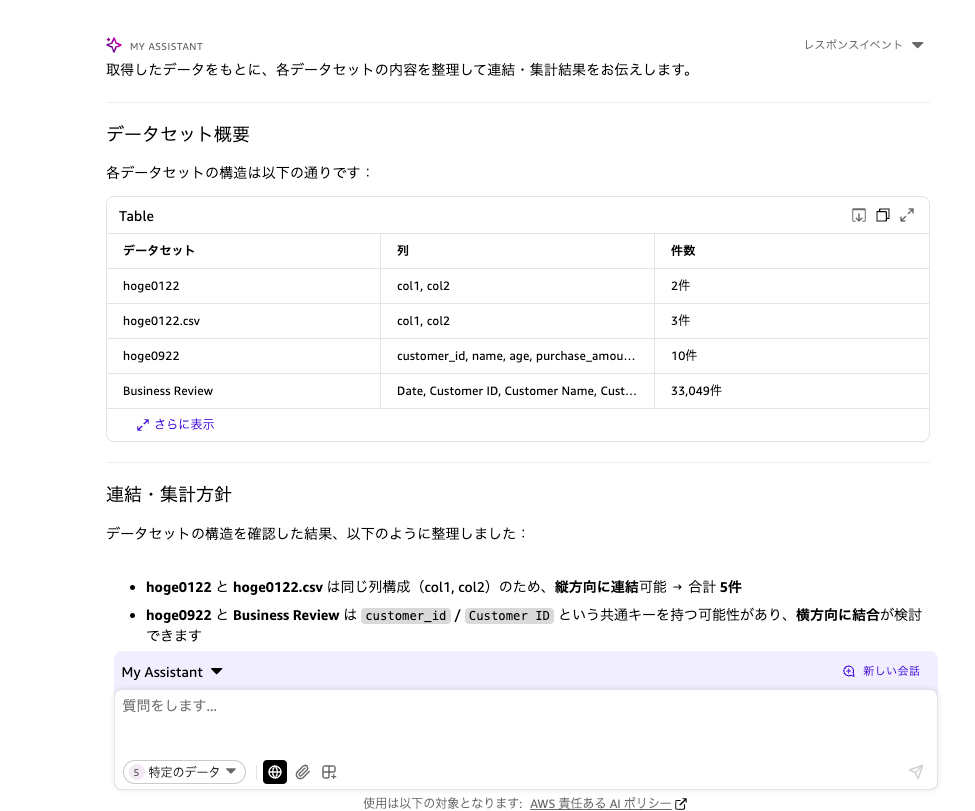The height and width of the screenshot is (811, 975).
Task: Attach a file with the paperclip icon
Action: (303, 772)
